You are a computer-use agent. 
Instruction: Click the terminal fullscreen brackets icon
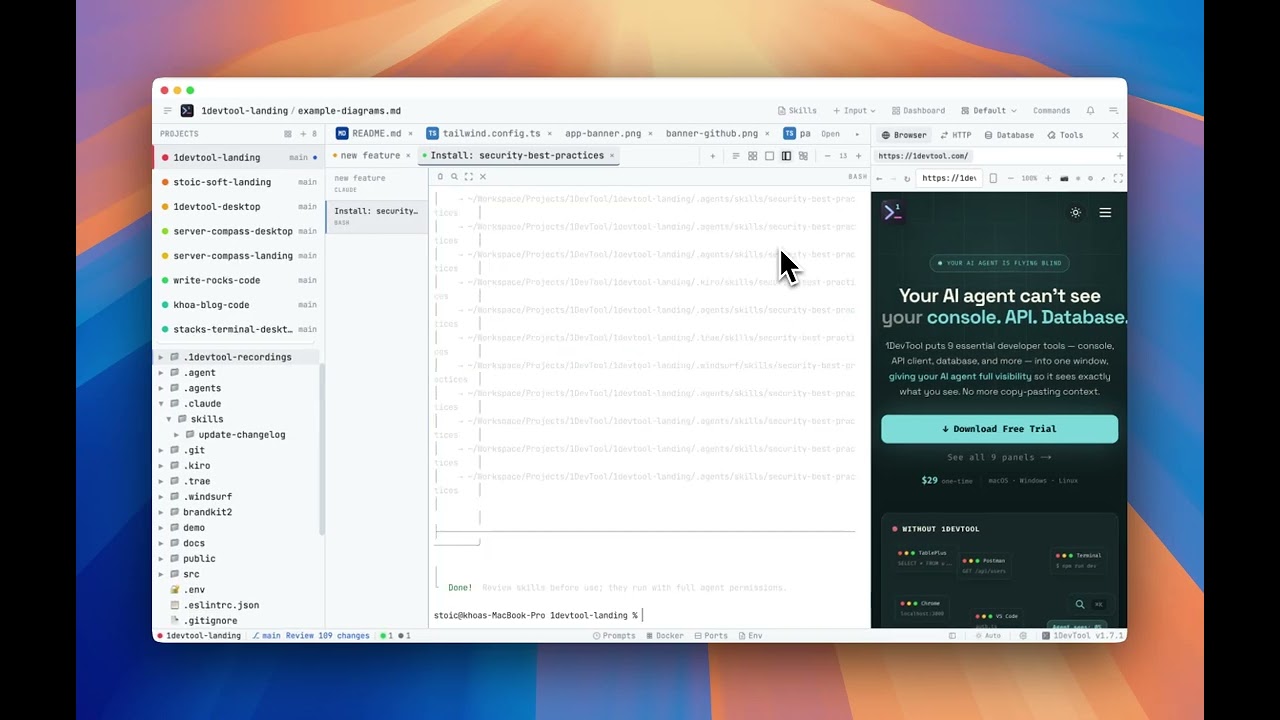click(468, 177)
